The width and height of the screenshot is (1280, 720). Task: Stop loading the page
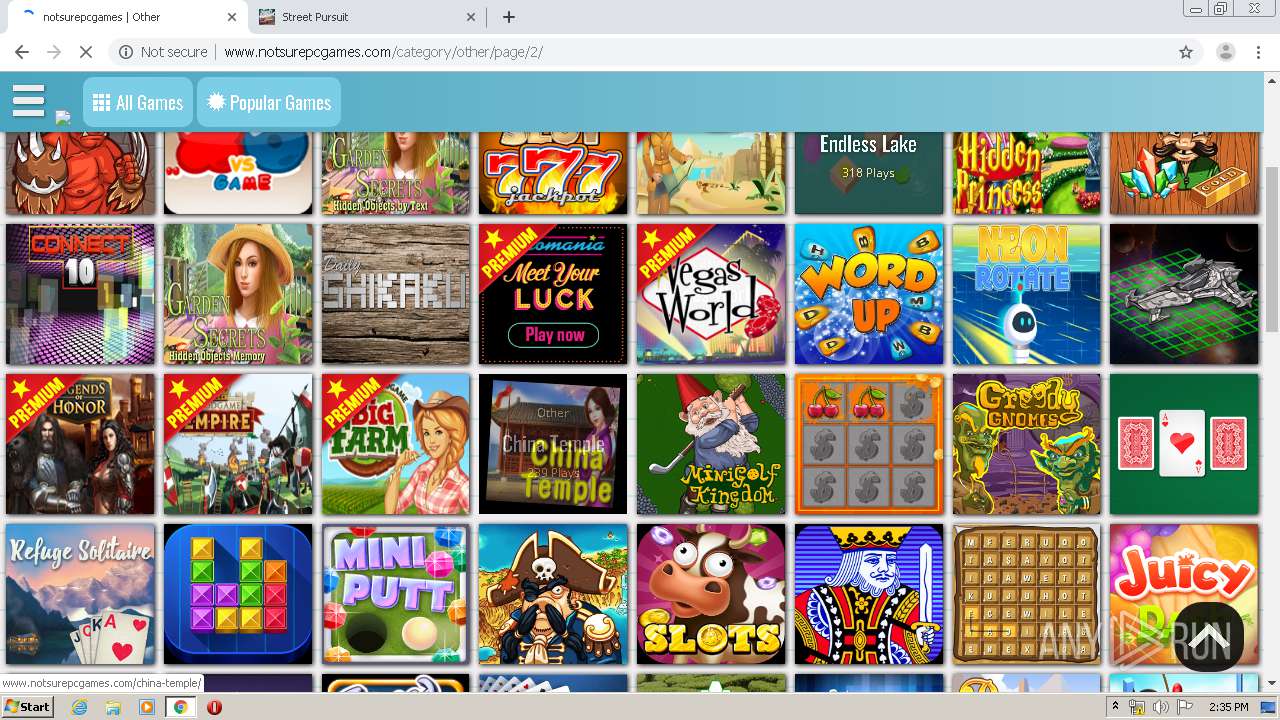86,52
